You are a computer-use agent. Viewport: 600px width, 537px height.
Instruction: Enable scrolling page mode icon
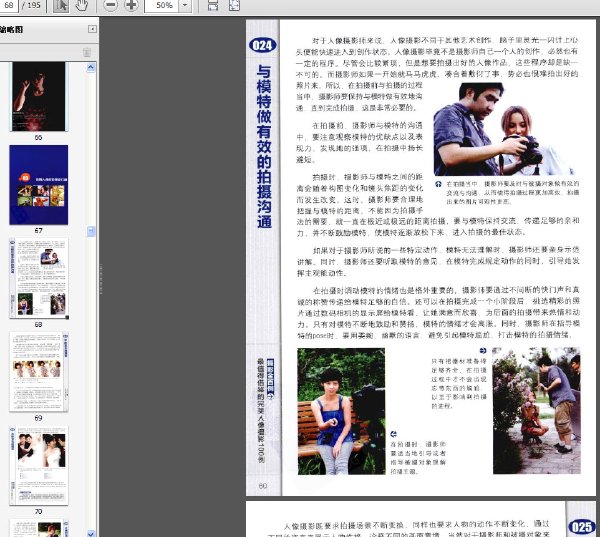click(x=213, y=5)
